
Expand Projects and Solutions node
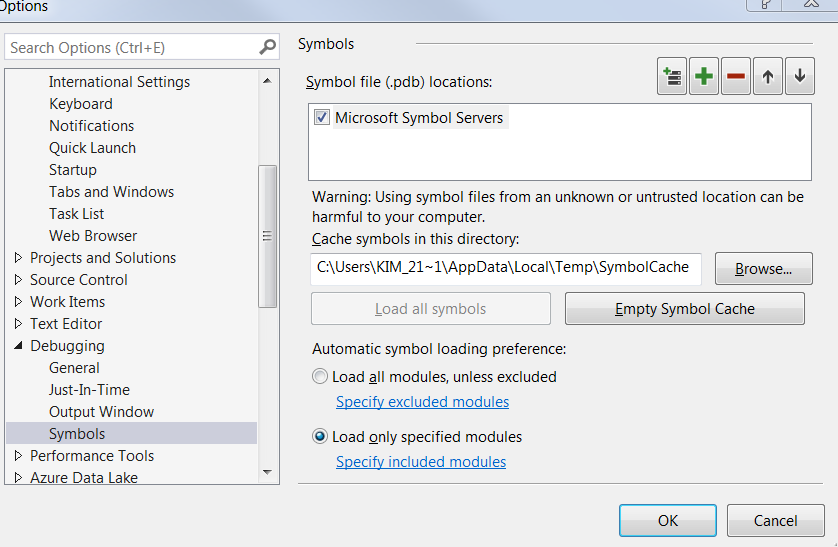point(18,257)
